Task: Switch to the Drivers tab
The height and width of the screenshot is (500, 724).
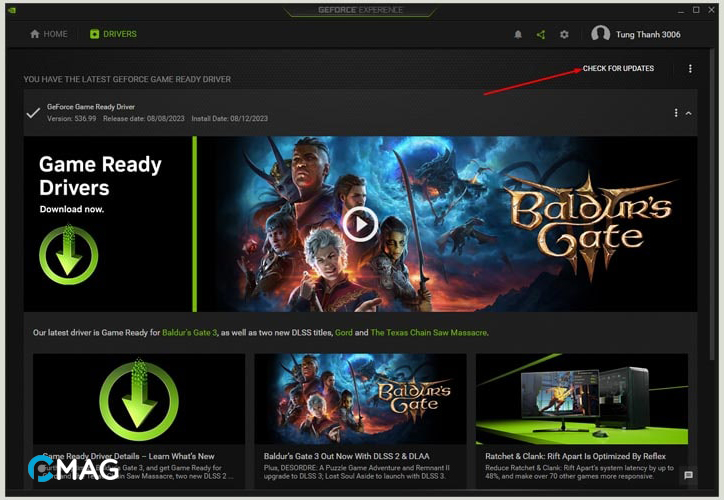Action: coord(113,34)
